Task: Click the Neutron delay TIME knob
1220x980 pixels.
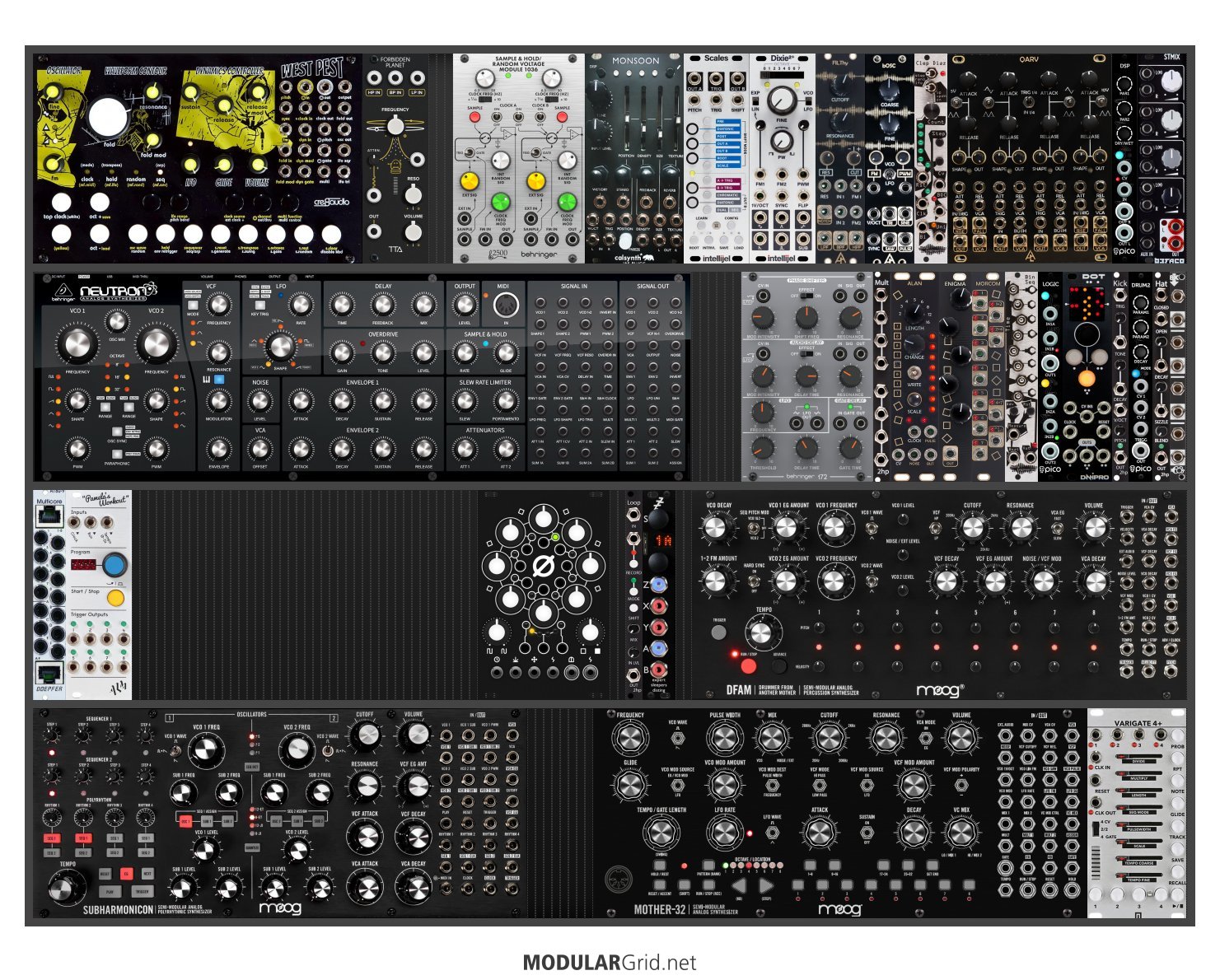Action: click(342, 306)
